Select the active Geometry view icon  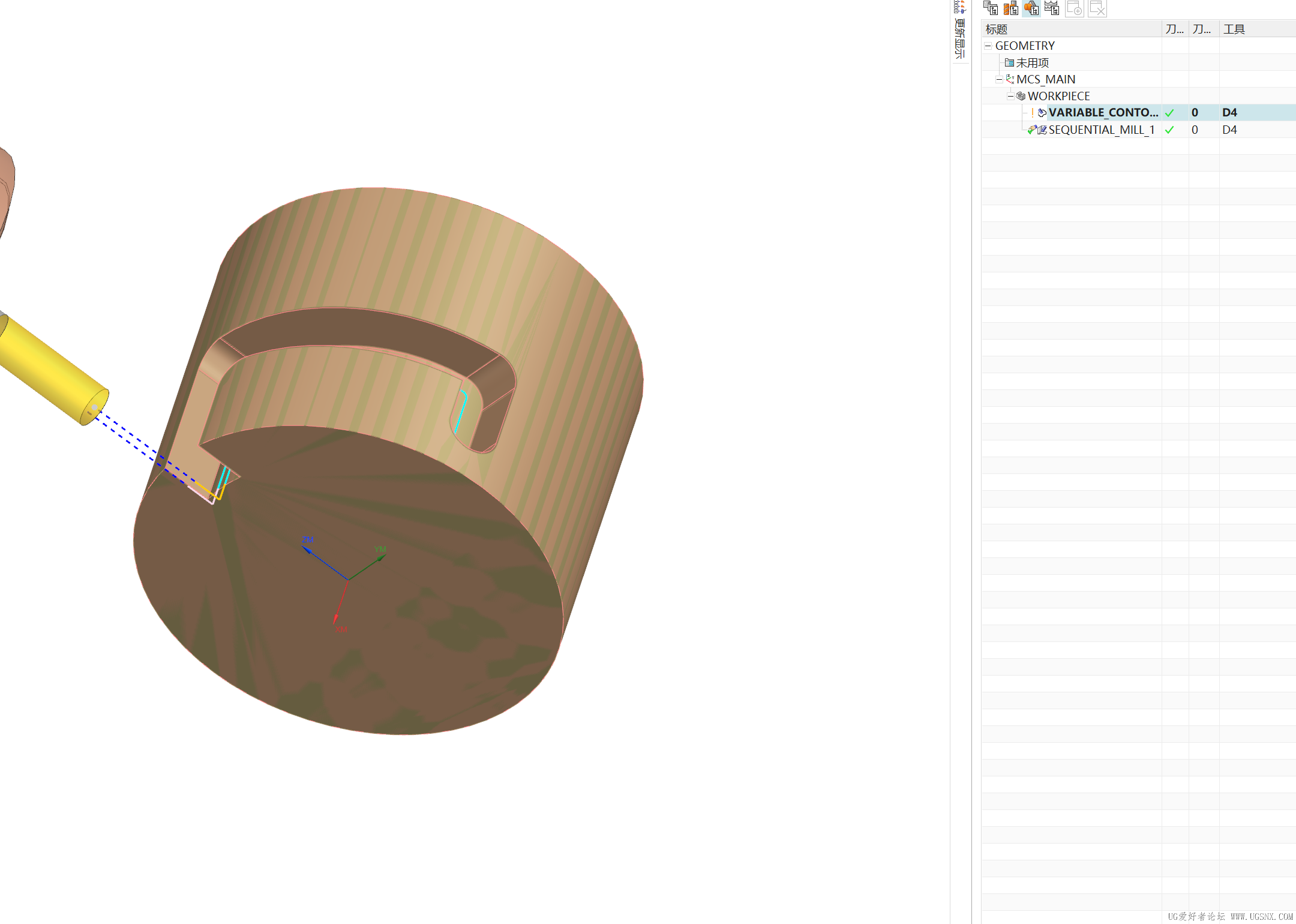[1031, 8]
